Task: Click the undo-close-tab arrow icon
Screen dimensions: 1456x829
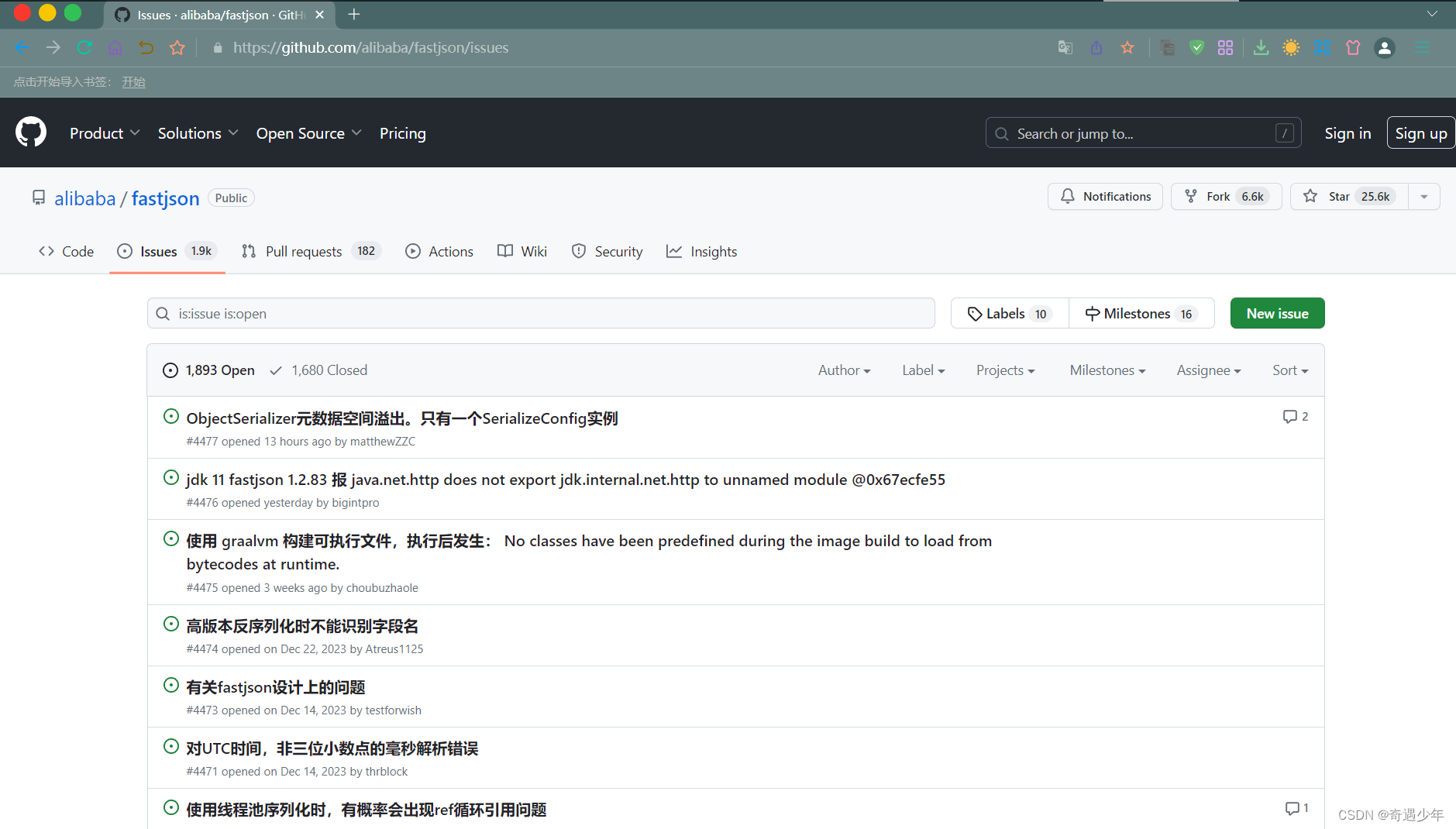Action: coord(146,47)
